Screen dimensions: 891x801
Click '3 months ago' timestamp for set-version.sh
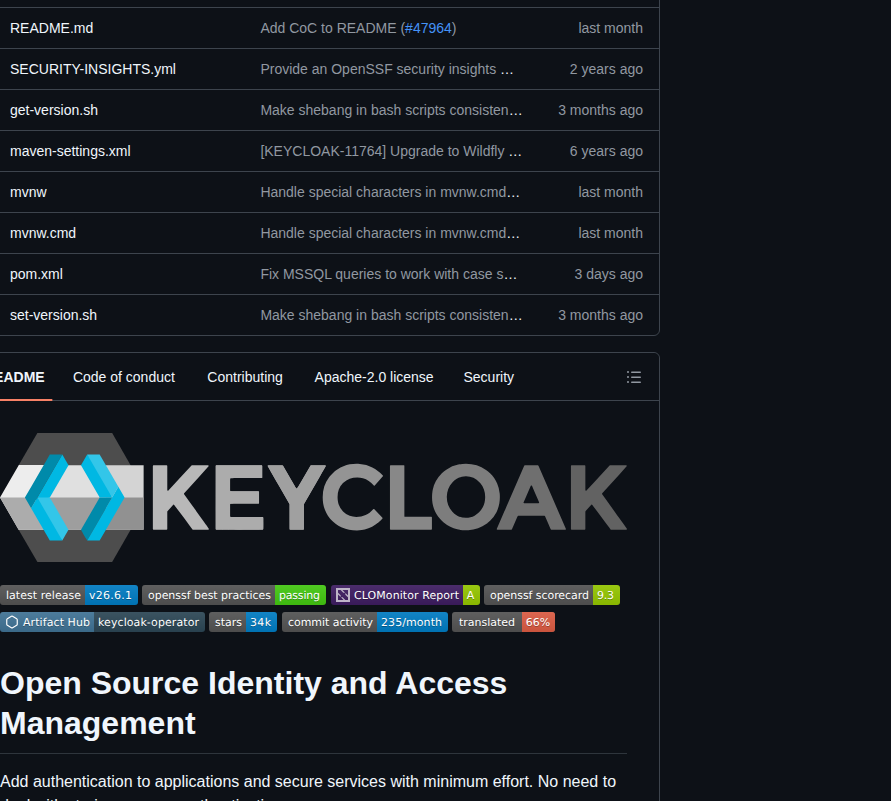click(601, 315)
